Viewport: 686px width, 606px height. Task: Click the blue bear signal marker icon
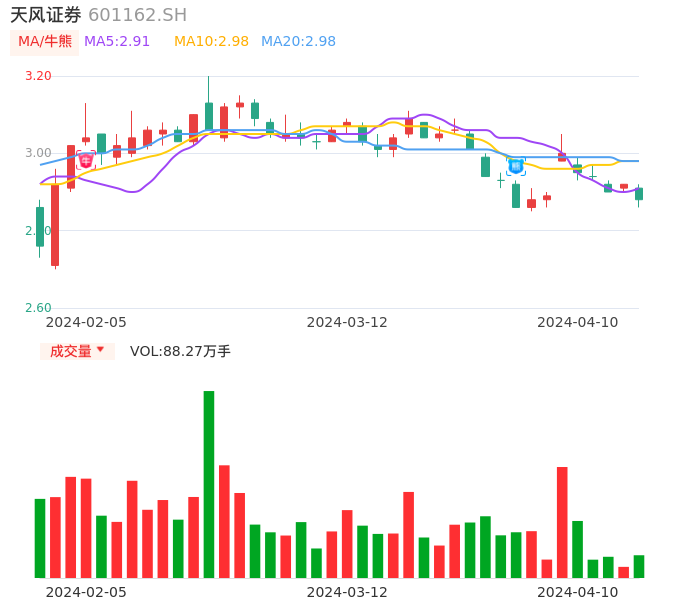(516, 167)
